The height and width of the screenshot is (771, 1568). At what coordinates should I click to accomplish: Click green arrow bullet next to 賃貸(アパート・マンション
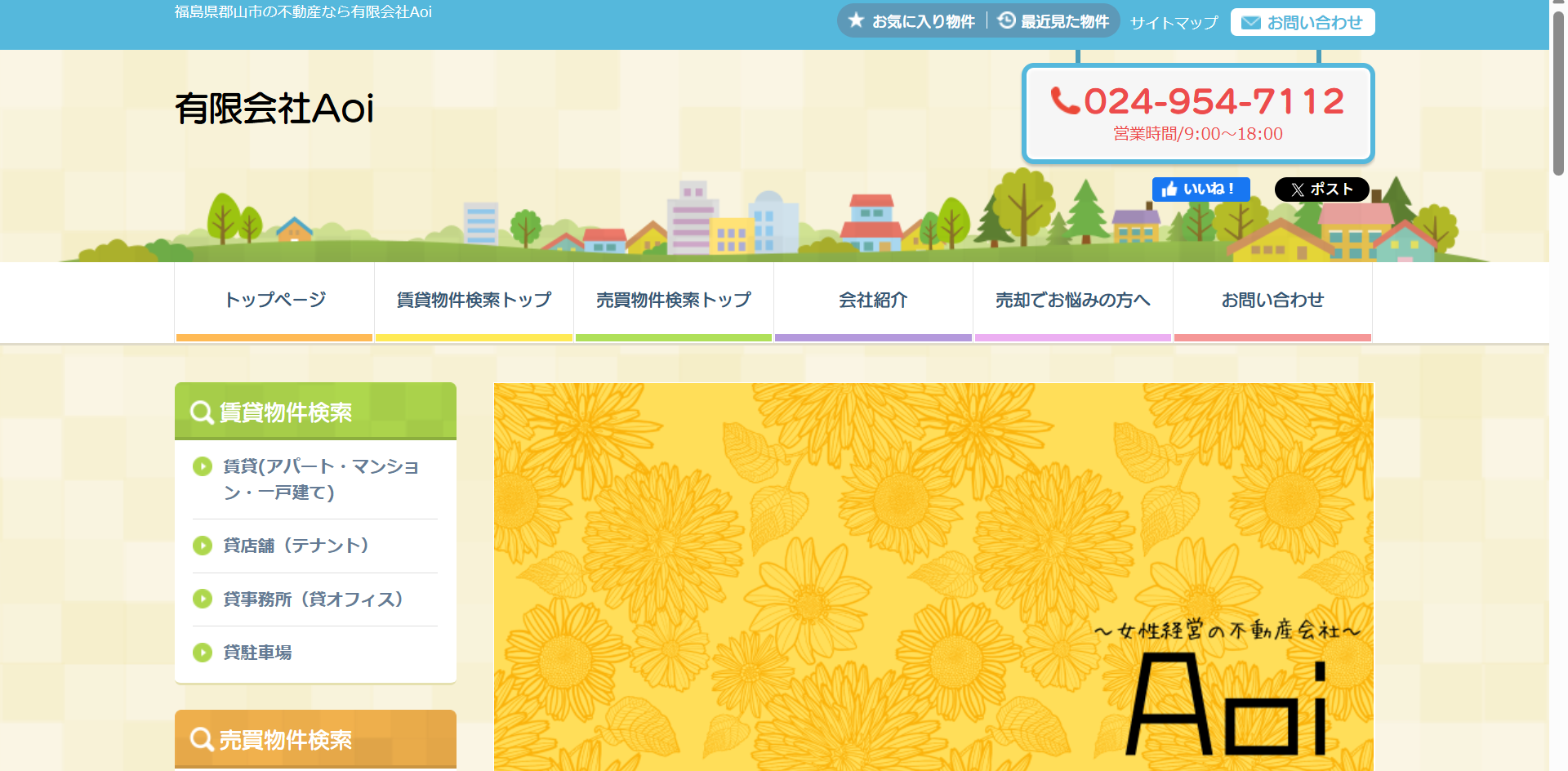pyautogui.click(x=203, y=466)
